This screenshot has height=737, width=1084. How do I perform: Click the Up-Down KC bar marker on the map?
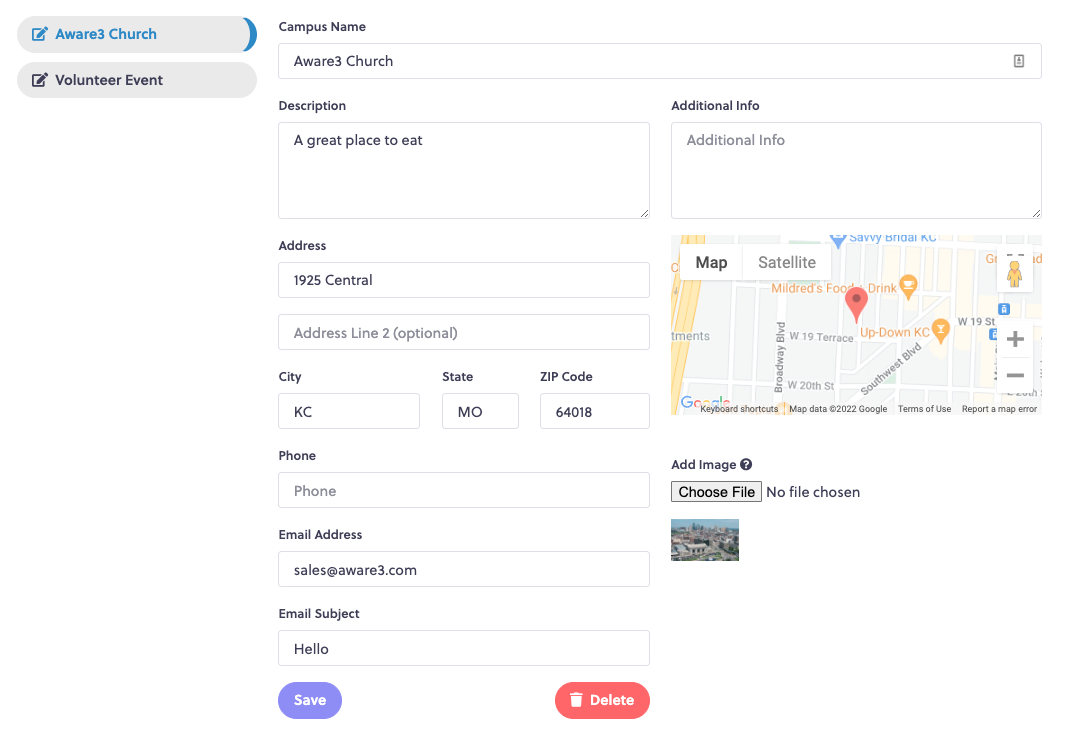point(940,330)
